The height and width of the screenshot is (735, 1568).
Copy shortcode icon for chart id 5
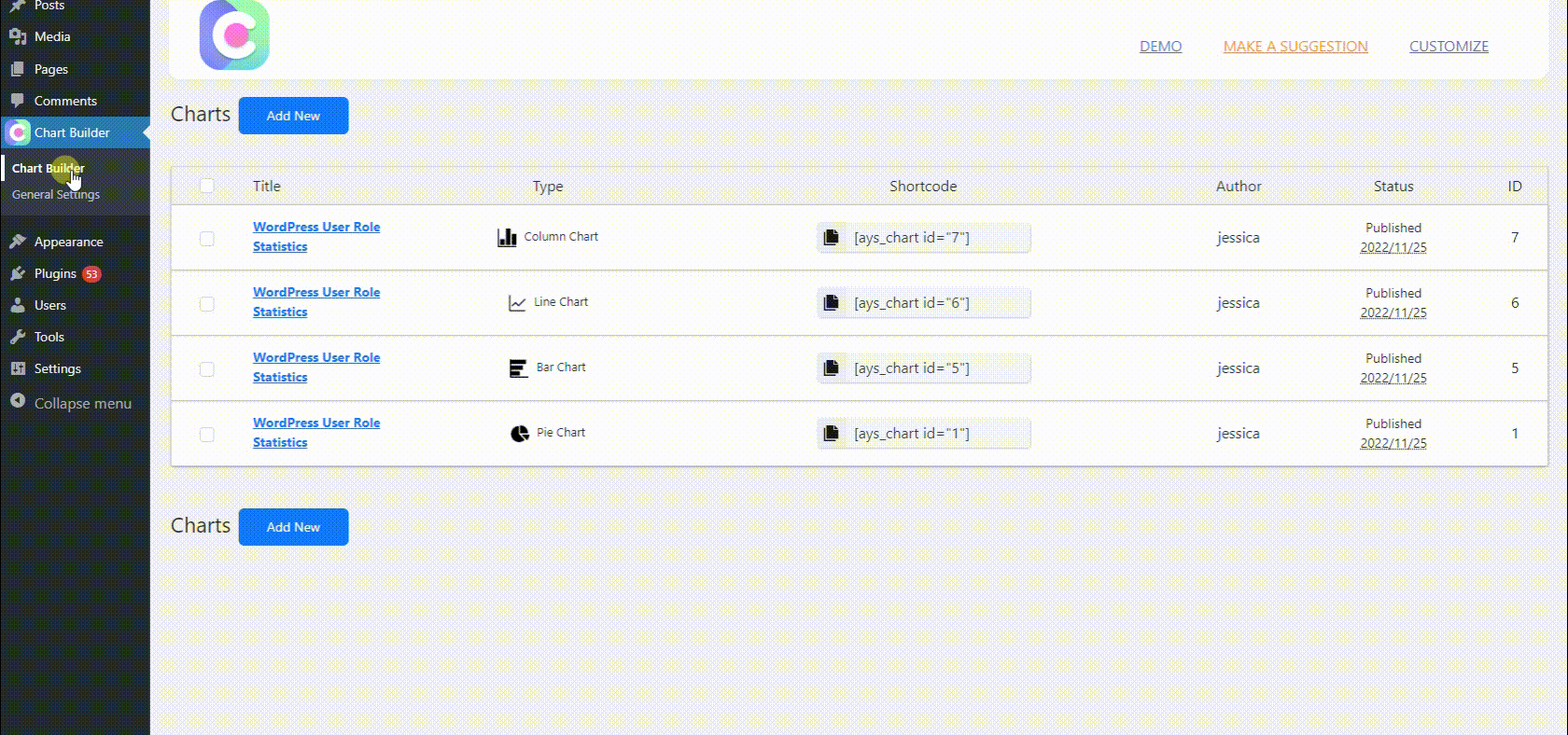pos(831,367)
